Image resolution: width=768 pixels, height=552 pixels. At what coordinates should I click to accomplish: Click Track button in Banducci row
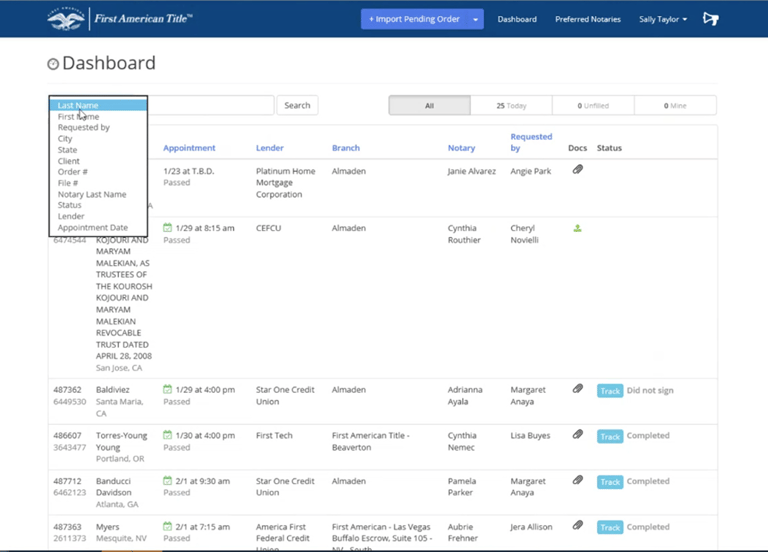(610, 482)
